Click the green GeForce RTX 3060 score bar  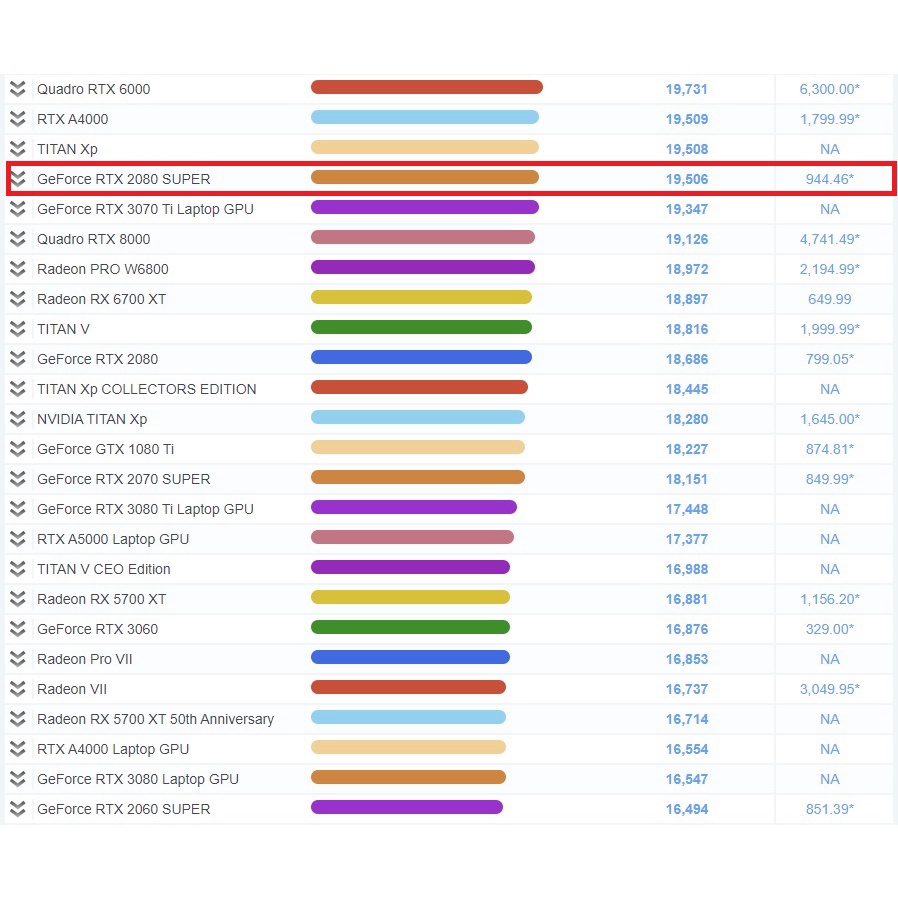point(410,627)
